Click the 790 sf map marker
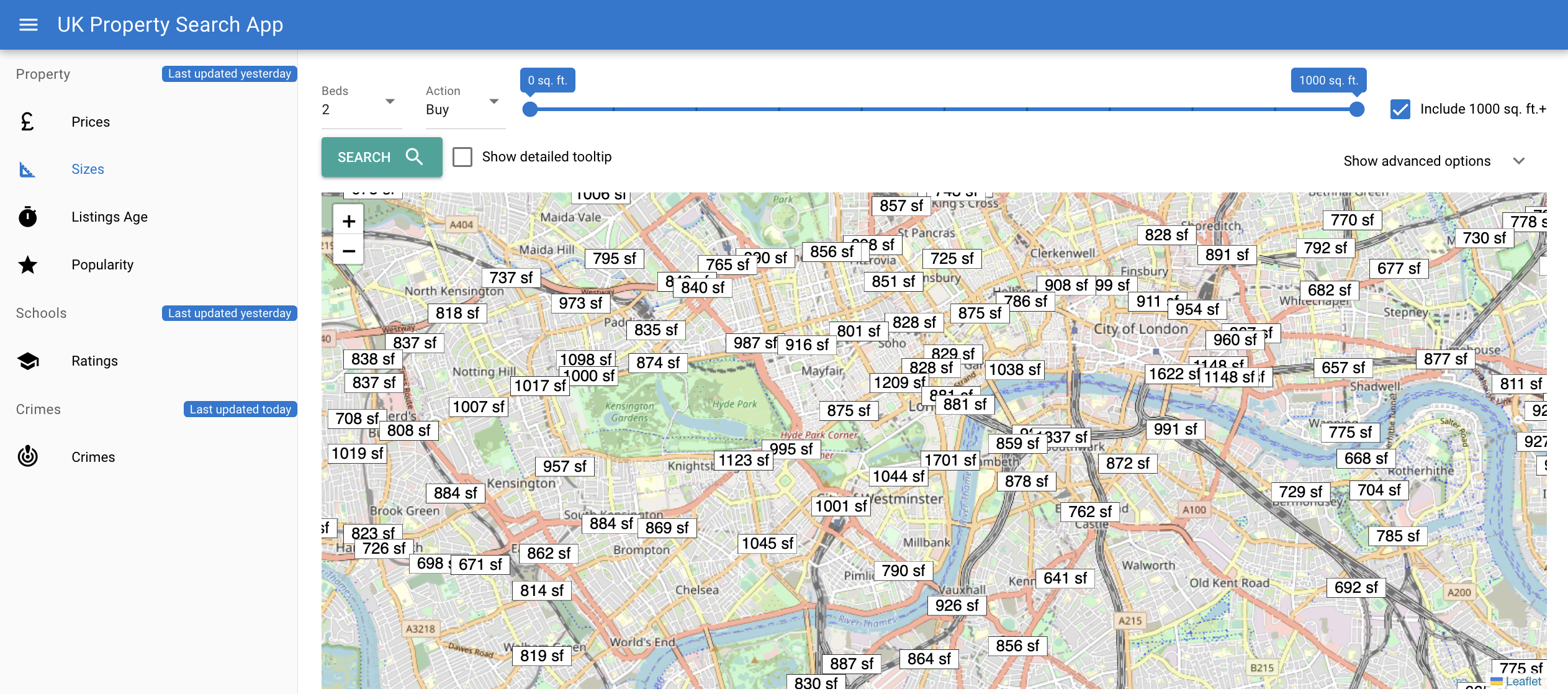Image resolution: width=1568 pixels, height=694 pixels. tap(904, 571)
